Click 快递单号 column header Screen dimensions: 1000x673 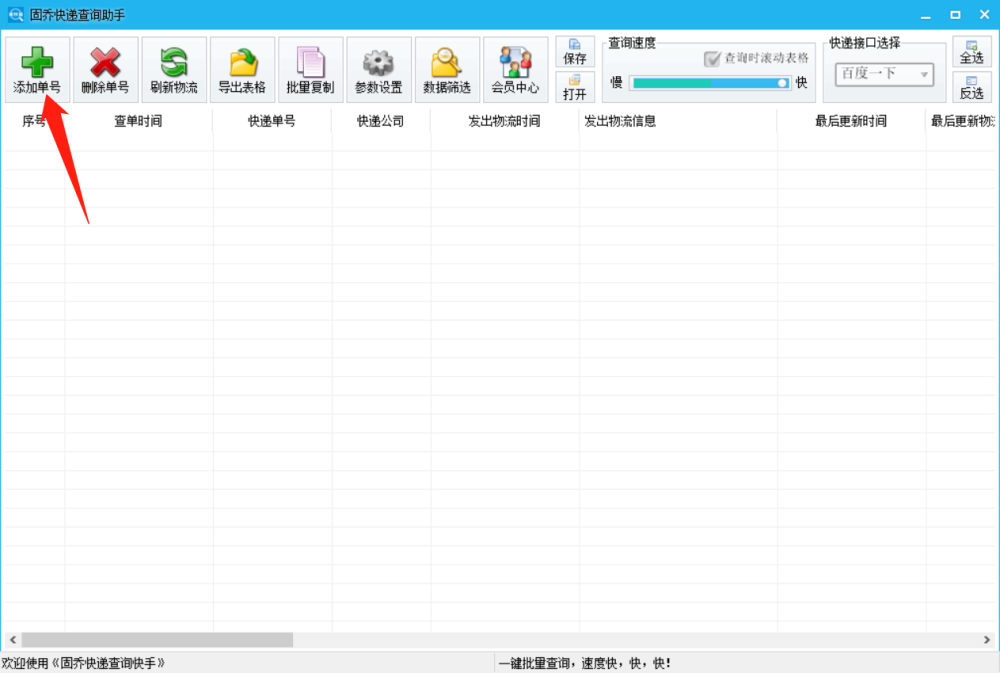point(272,121)
